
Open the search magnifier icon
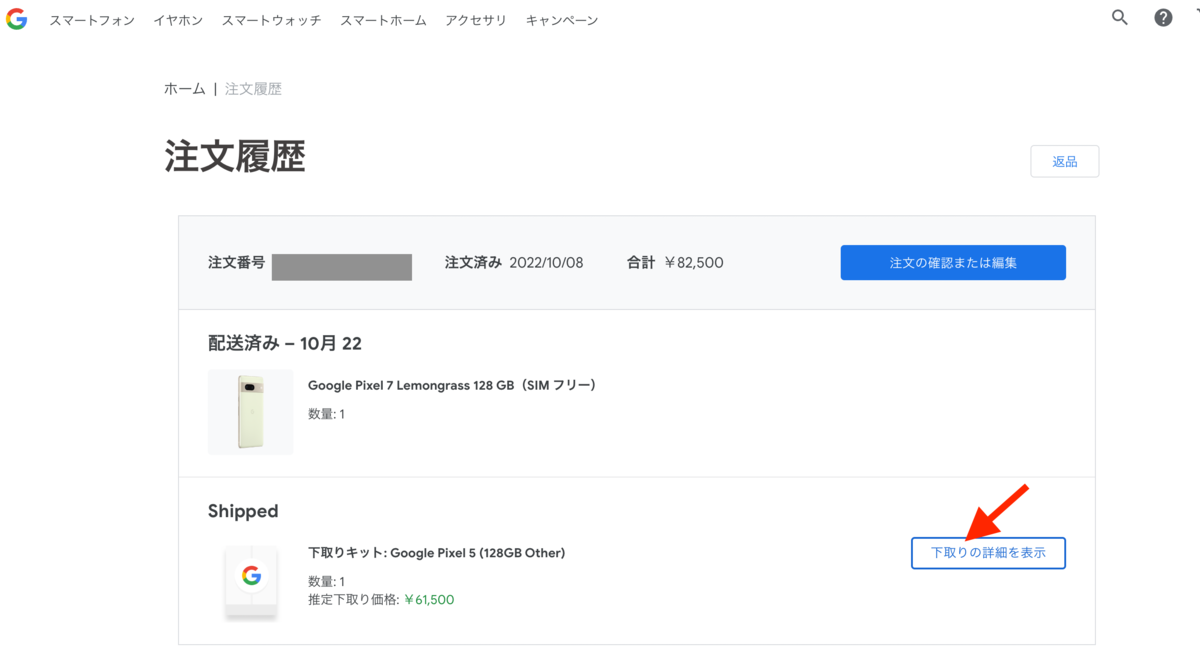click(1120, 17)
